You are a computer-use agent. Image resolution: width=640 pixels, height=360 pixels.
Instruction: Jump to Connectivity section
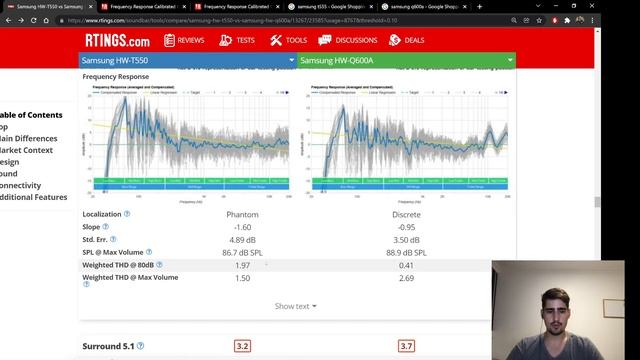[20, 185]
